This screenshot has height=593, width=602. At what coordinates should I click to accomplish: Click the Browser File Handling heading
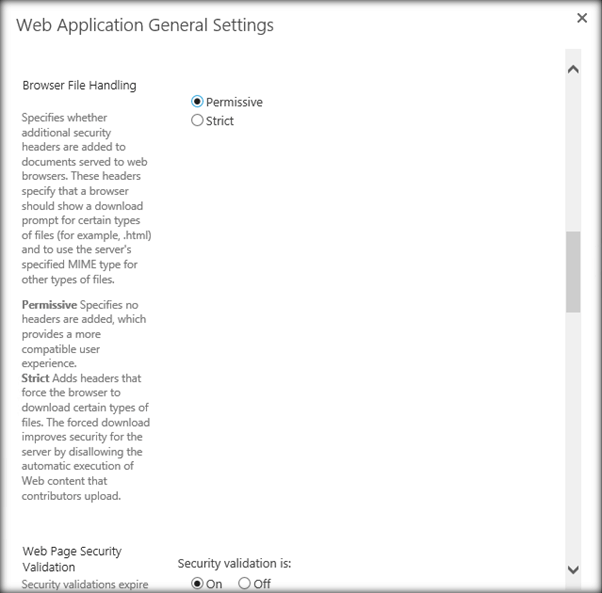79,86
